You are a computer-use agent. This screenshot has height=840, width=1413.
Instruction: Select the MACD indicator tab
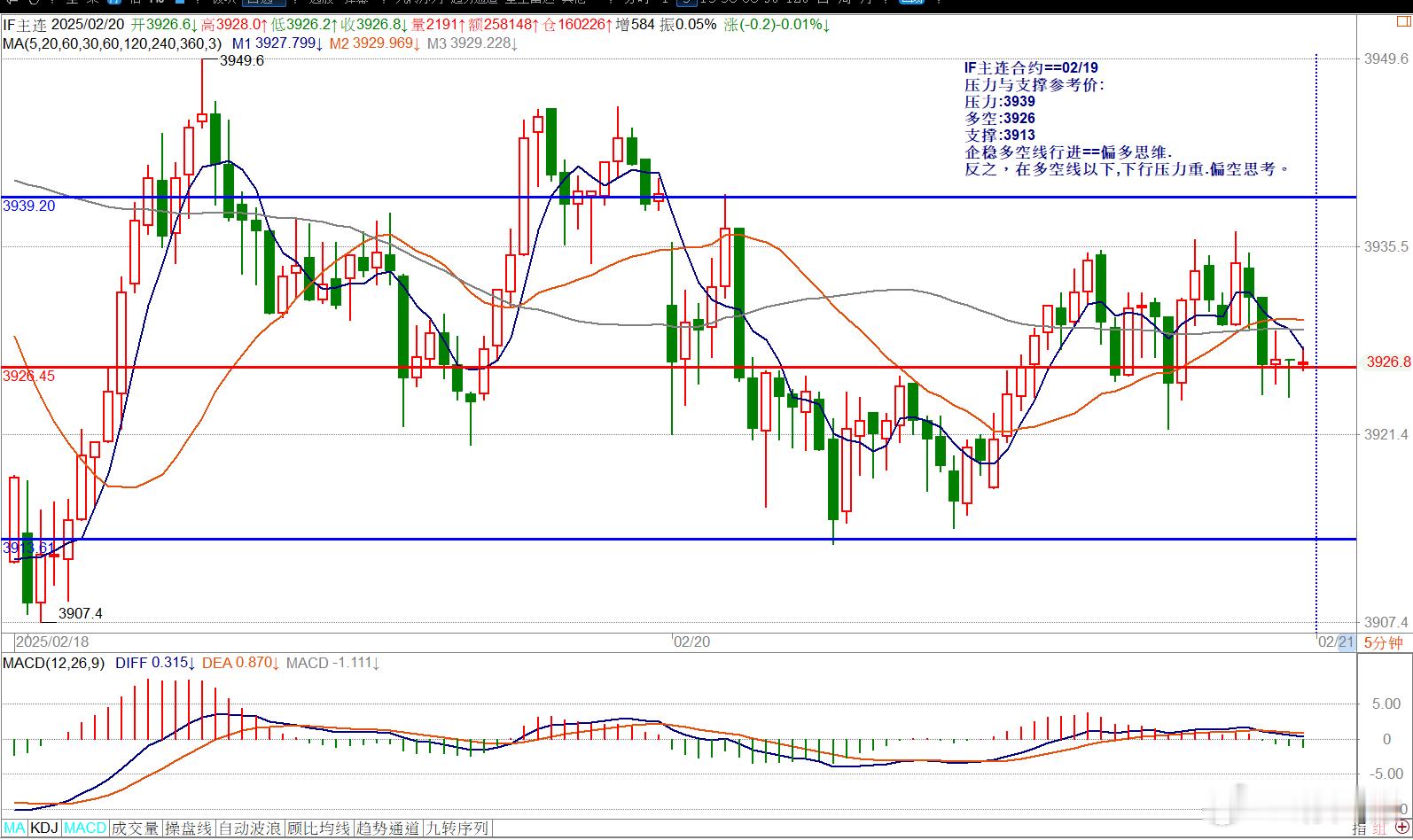[x=85, y=828]
